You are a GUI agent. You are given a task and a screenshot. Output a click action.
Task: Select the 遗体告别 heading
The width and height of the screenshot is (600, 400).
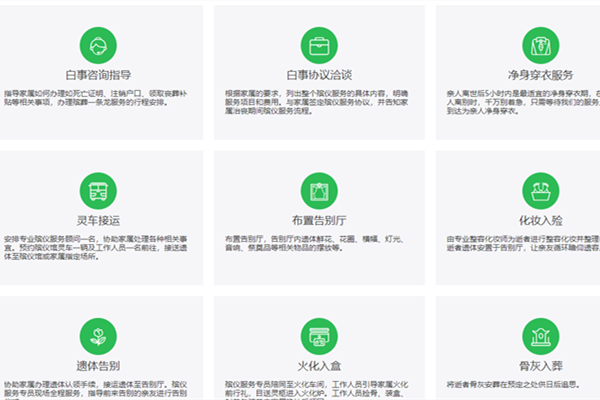coord(98,366)
